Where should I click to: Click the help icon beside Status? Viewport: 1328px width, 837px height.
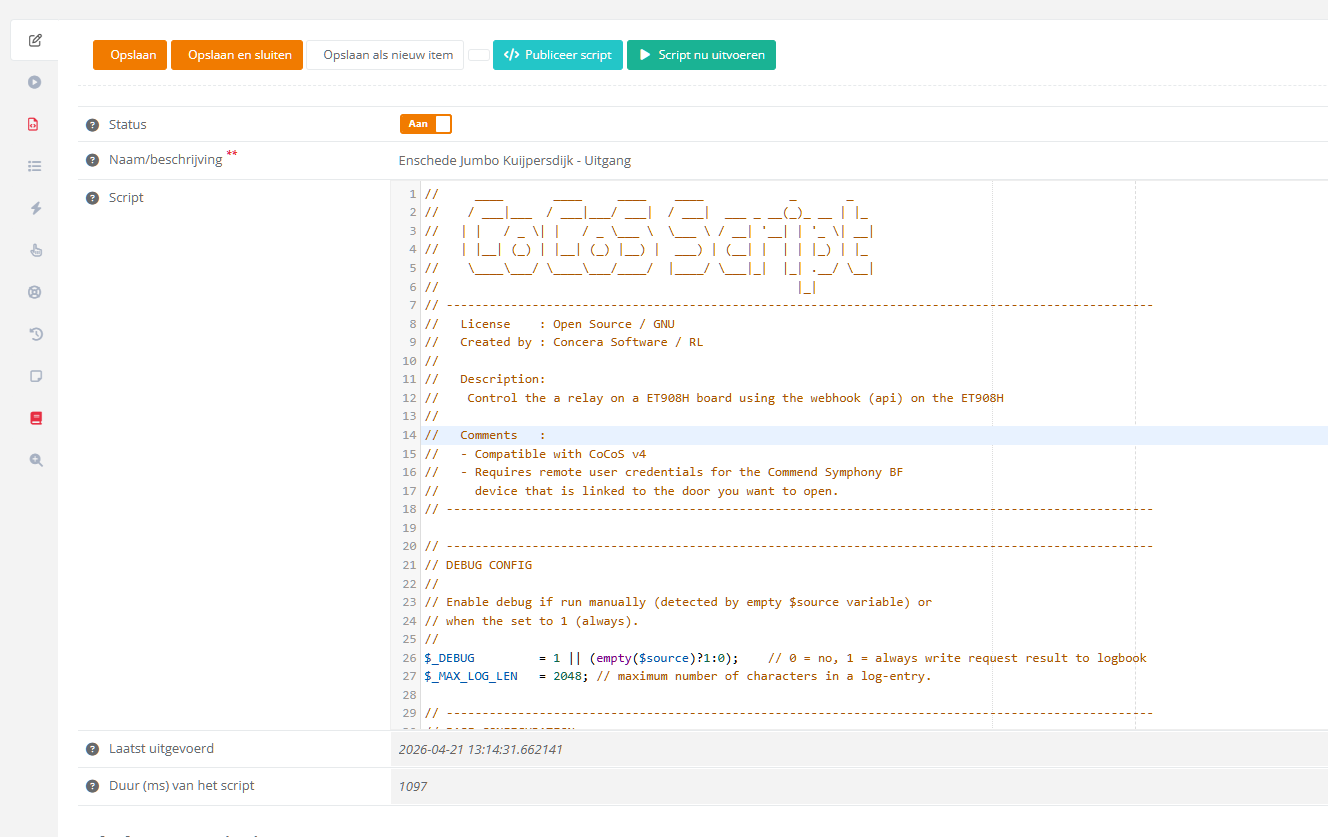[92, 125]
